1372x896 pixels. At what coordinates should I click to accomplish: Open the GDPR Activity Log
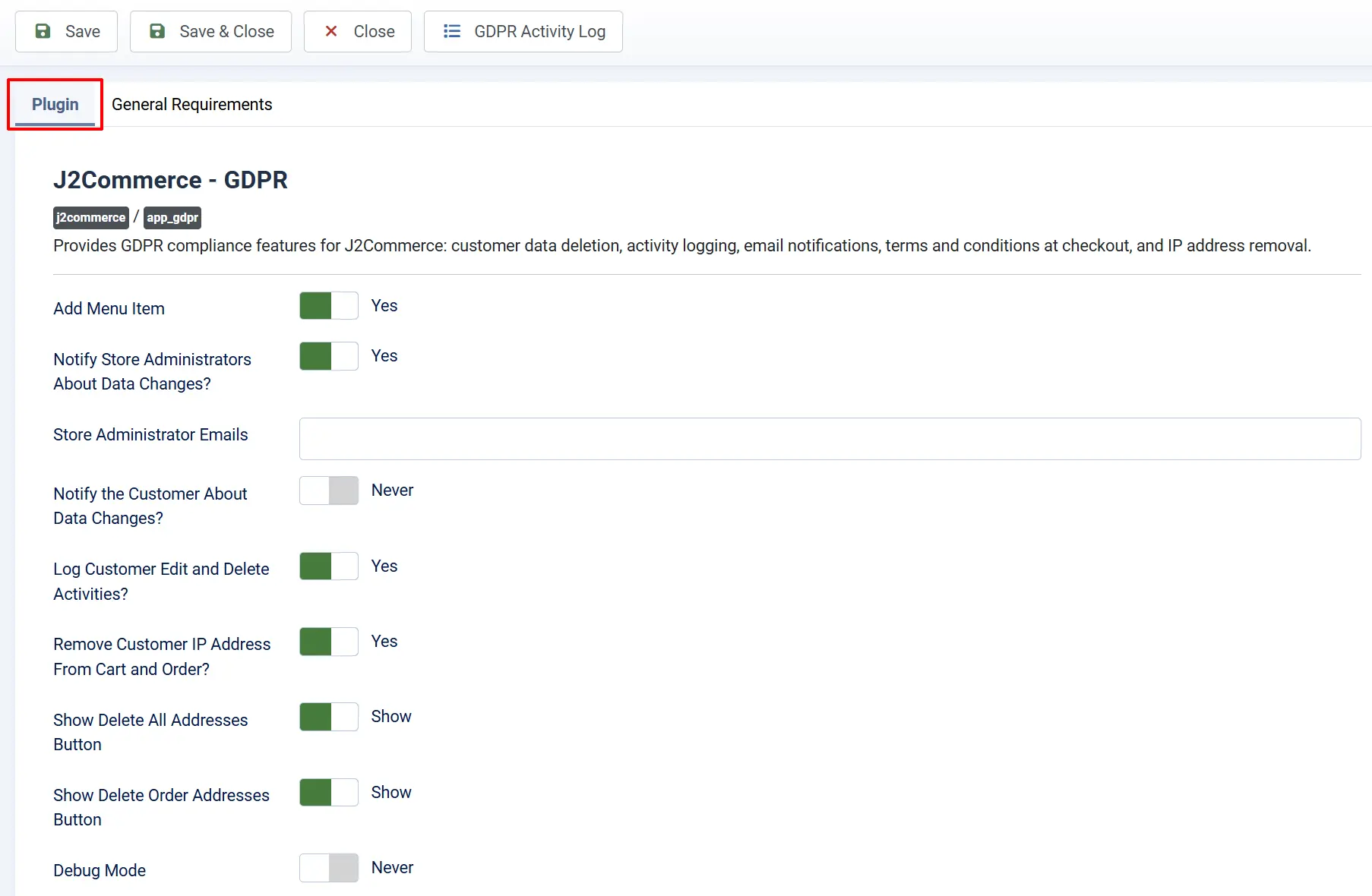coord(523,31)
